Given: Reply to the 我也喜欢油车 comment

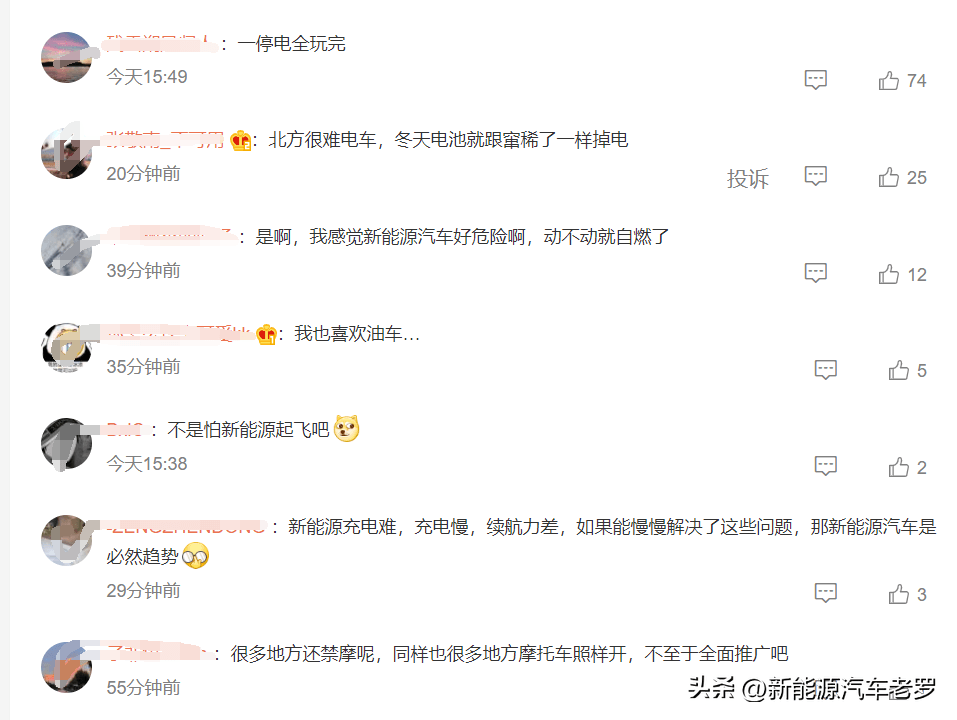Looking at the screenshot, I should 826,370.
